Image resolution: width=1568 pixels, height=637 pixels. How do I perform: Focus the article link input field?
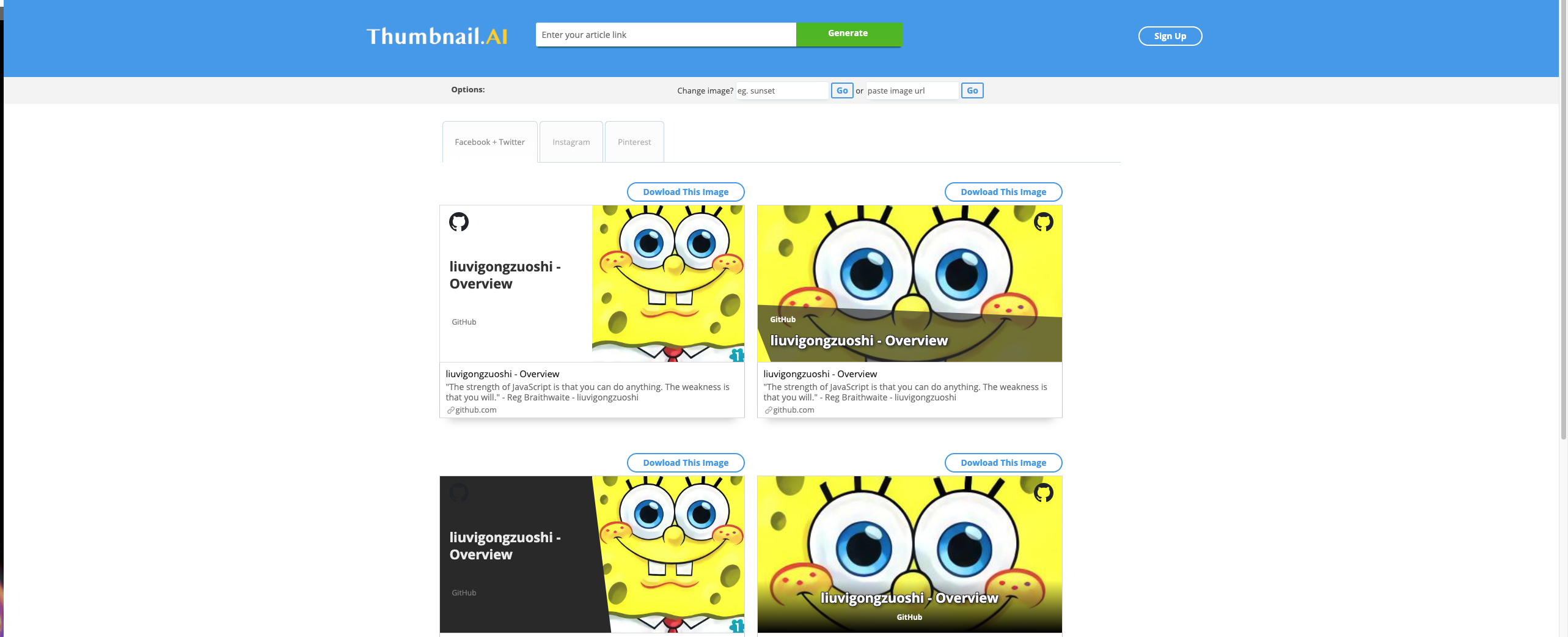pos(665,35)
